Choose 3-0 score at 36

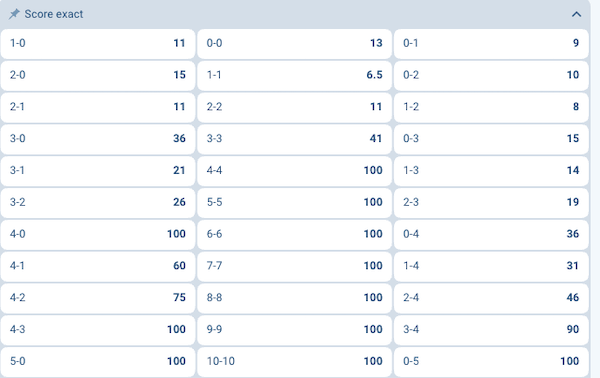pyautogui.click(x=98, y=138)
